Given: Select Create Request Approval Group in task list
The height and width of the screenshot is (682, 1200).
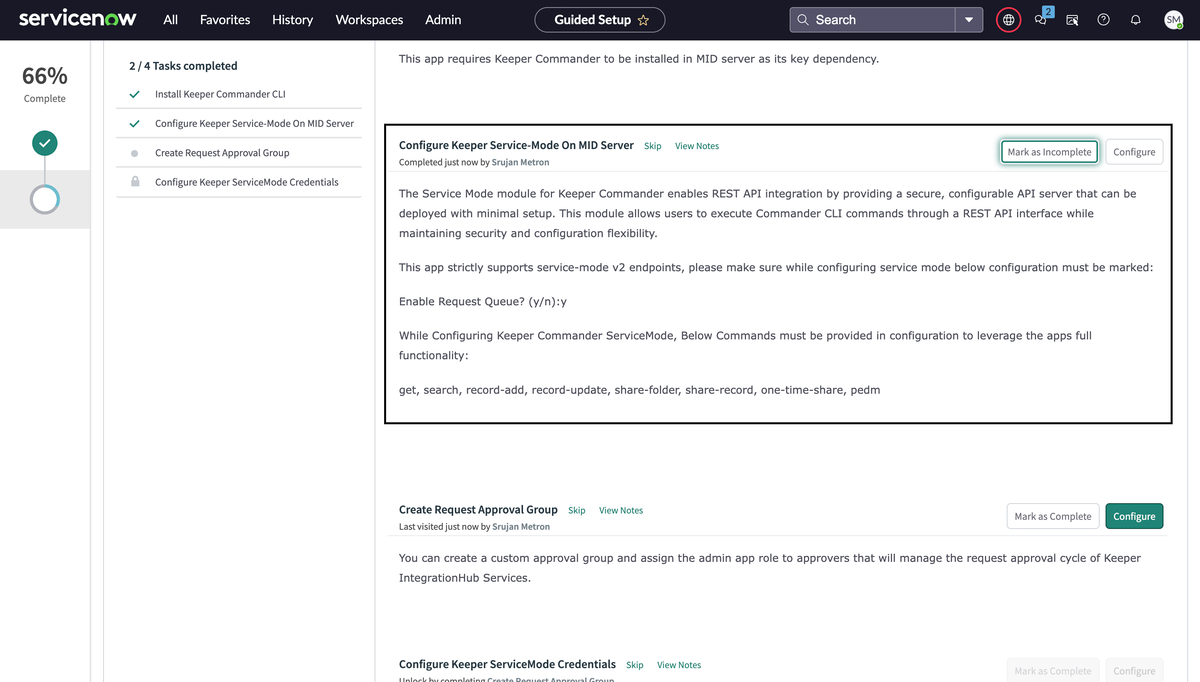Looking at the screenshot, I should point(222,153).
